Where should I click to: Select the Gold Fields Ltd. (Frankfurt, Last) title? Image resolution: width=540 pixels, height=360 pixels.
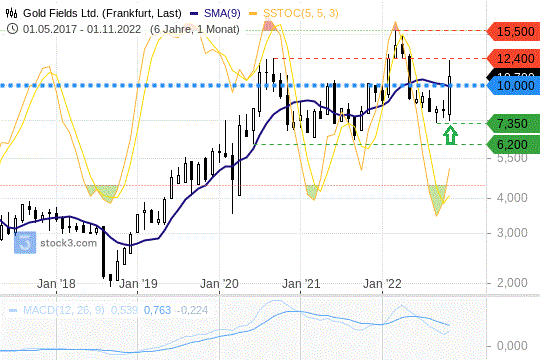(102, 13)
